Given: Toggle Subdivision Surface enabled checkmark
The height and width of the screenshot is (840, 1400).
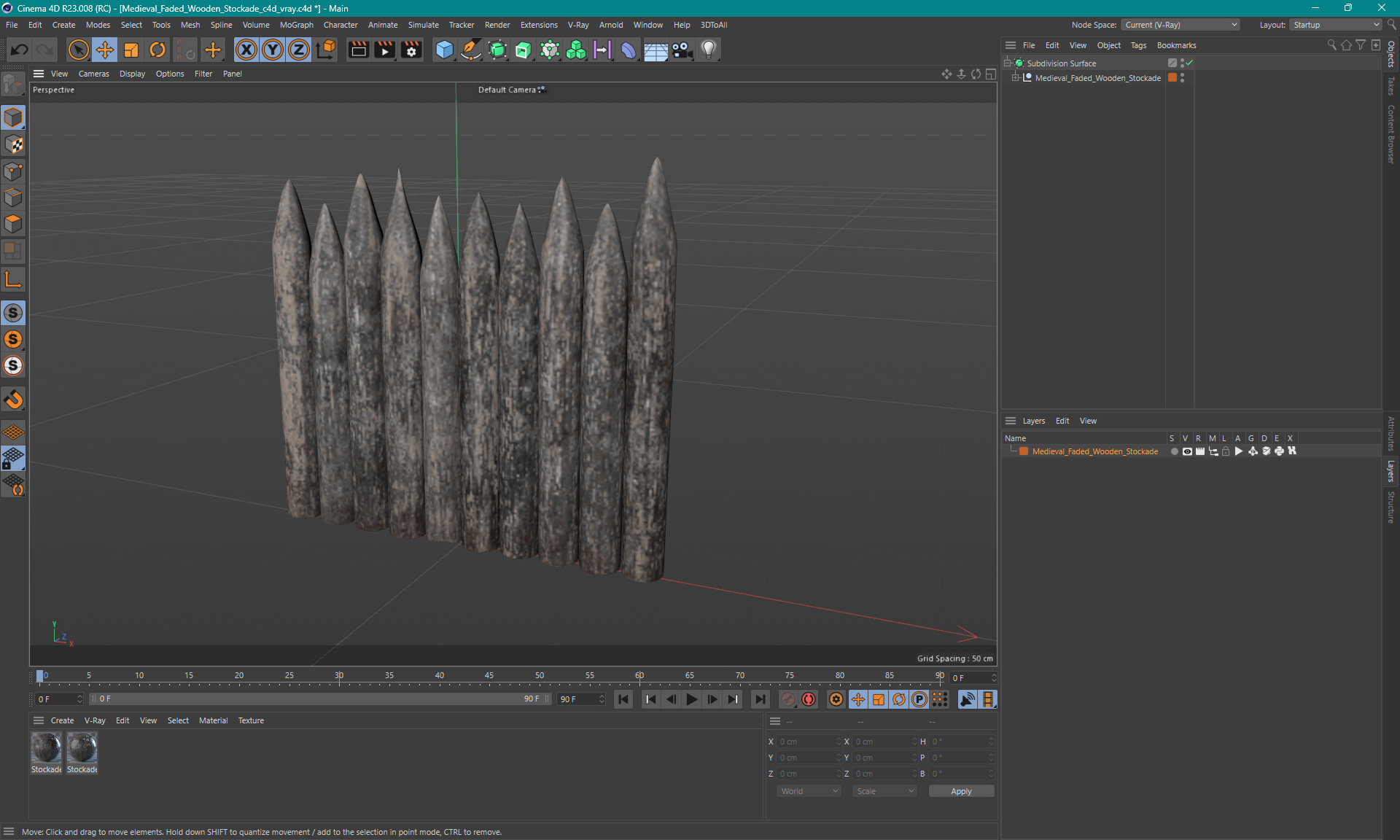Looking at the screenshot, I should point(1190,63).
